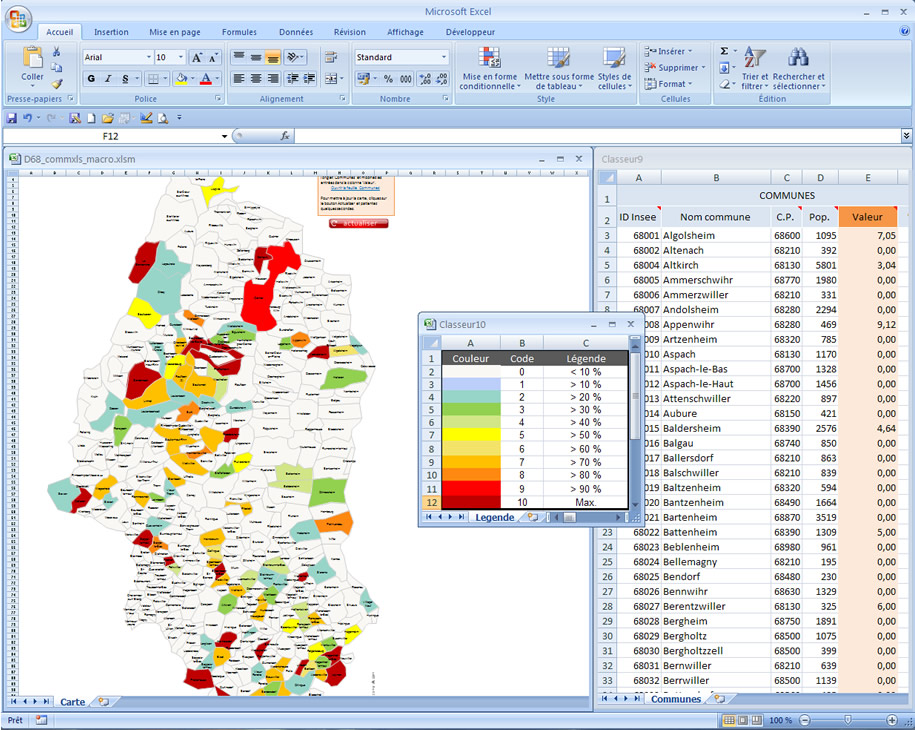Toggle underline S formatting
This screenshot has width=915, height=730.
(x=125, y=78)
